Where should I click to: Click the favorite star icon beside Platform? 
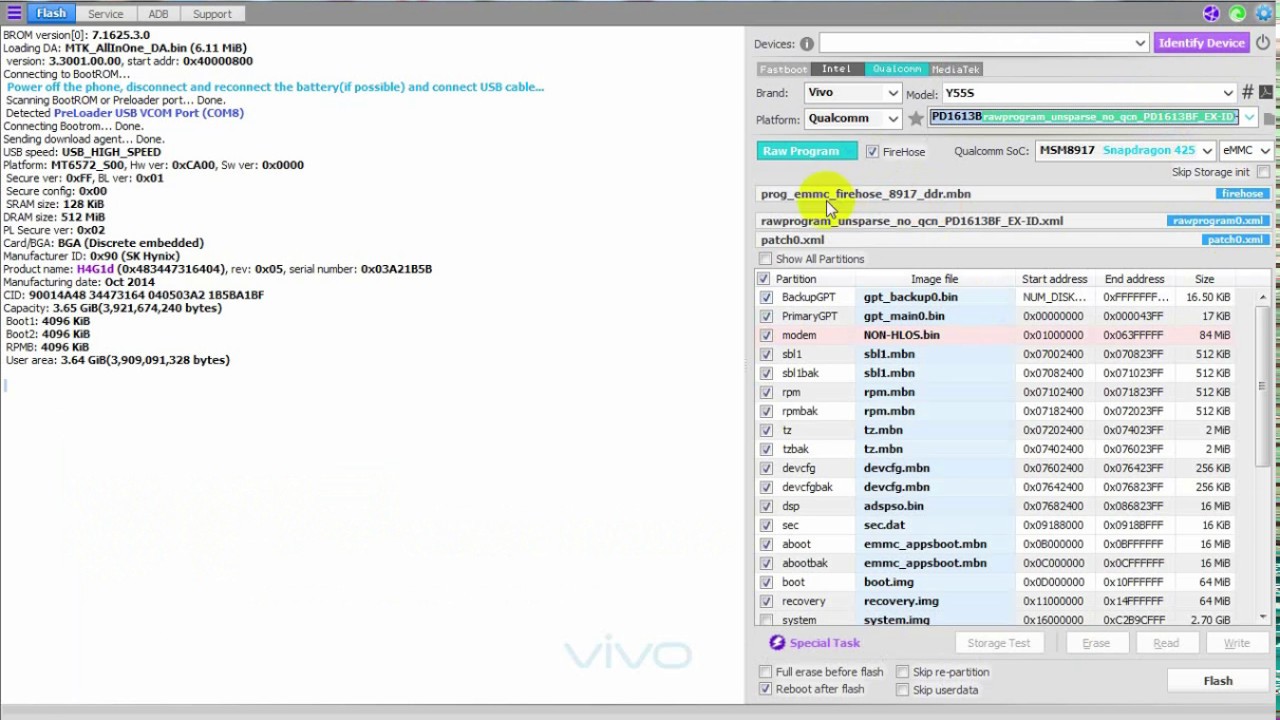click(916, 119)
